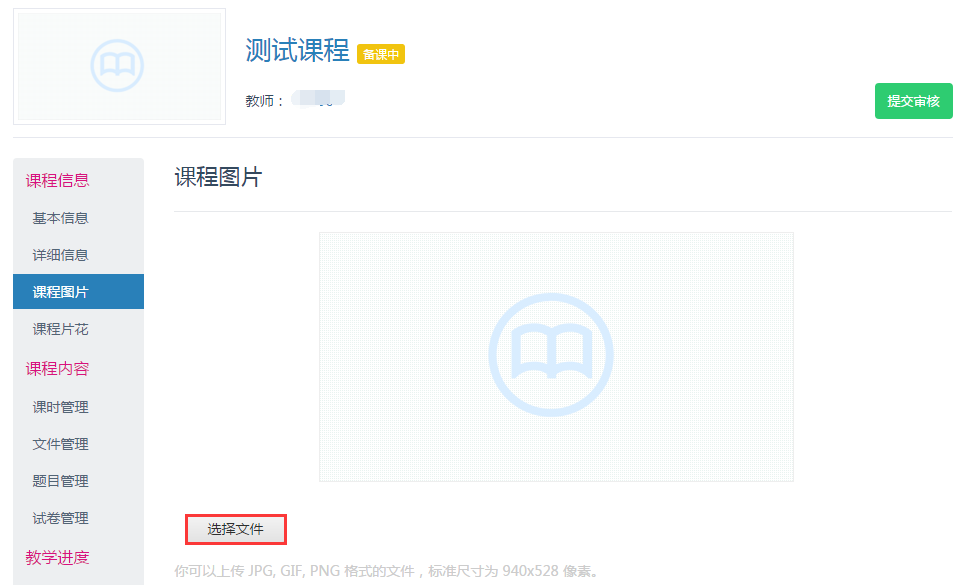Click the large book icon in image preview
The image size is (963, 585).
[551, 355]
